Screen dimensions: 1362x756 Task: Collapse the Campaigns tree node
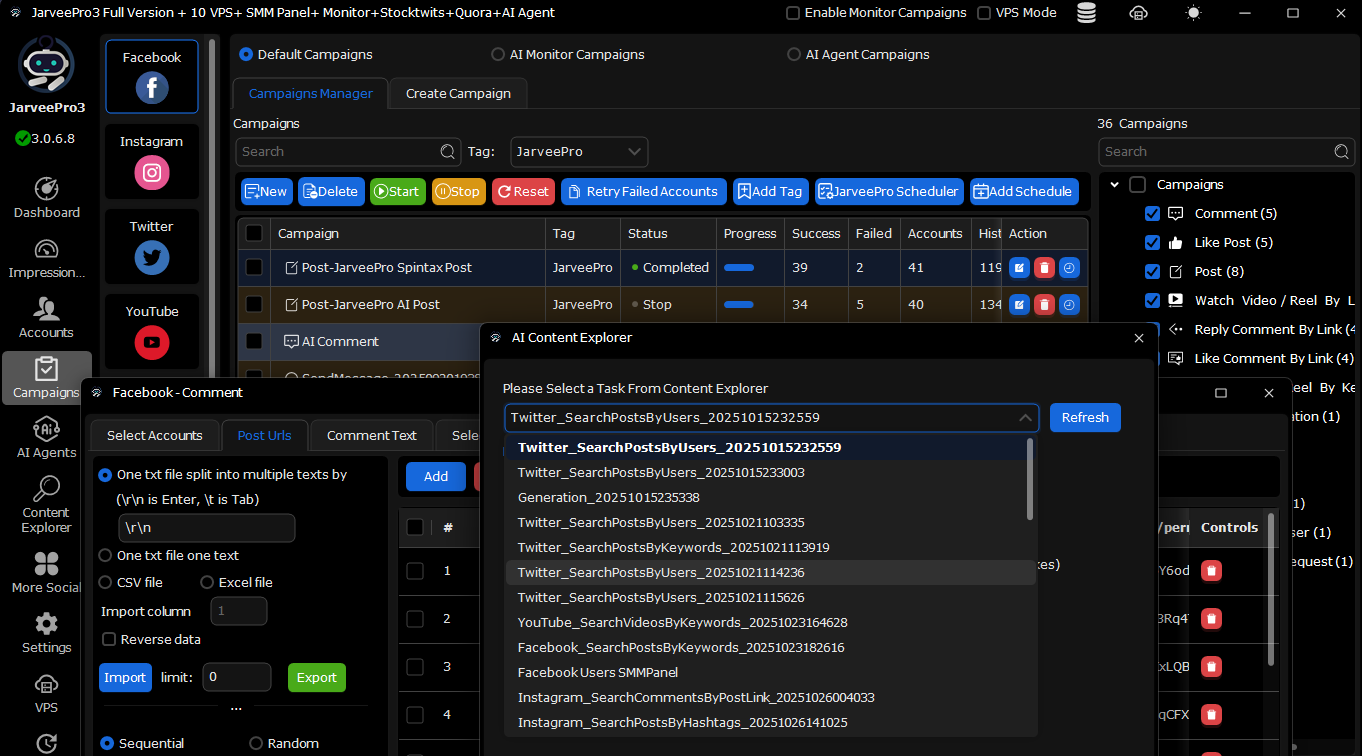[x=1112, y=185]
